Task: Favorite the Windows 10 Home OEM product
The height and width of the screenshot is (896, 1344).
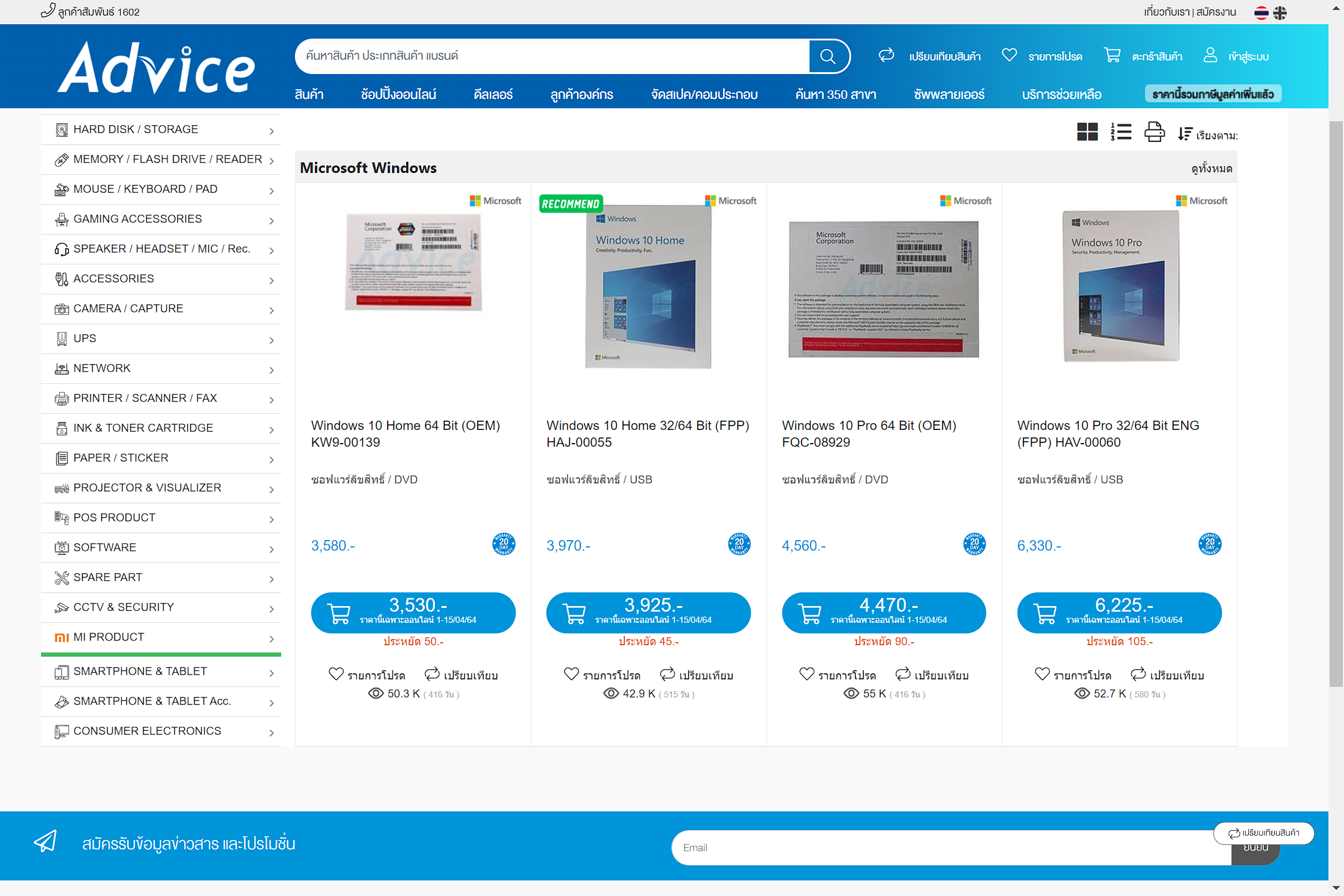Action: pos(366,675)
